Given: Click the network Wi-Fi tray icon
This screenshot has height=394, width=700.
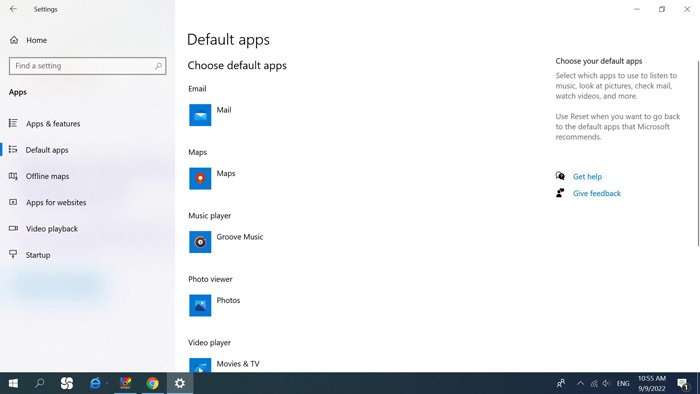Looking at the screenshot, I should 594,383.
